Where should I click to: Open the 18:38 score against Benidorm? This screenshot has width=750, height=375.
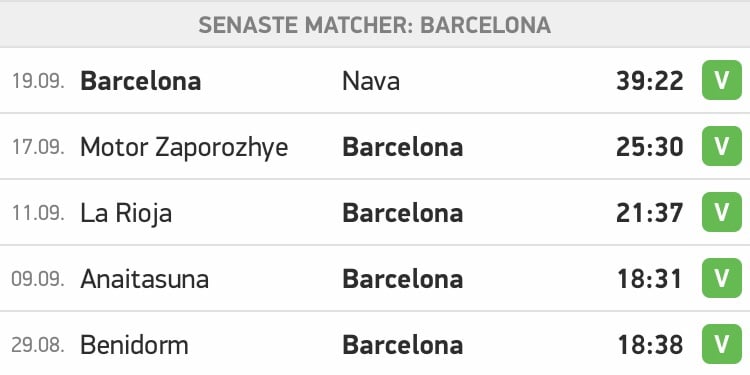(x=650, y=345)
